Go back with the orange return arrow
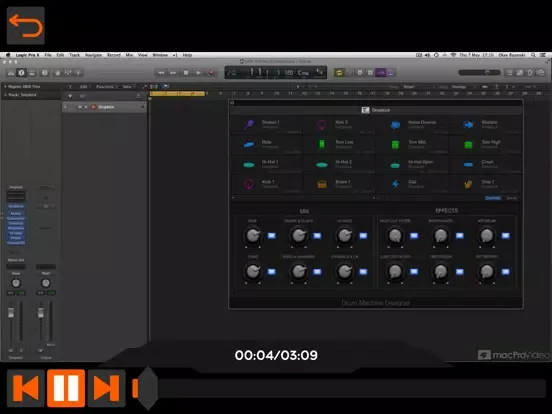 [x=26, y=26]
